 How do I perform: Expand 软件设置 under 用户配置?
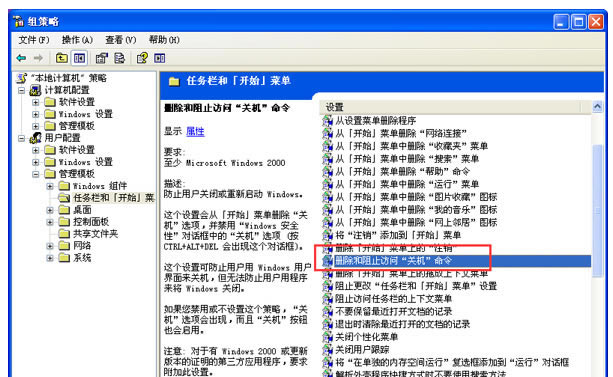point(36,150)
